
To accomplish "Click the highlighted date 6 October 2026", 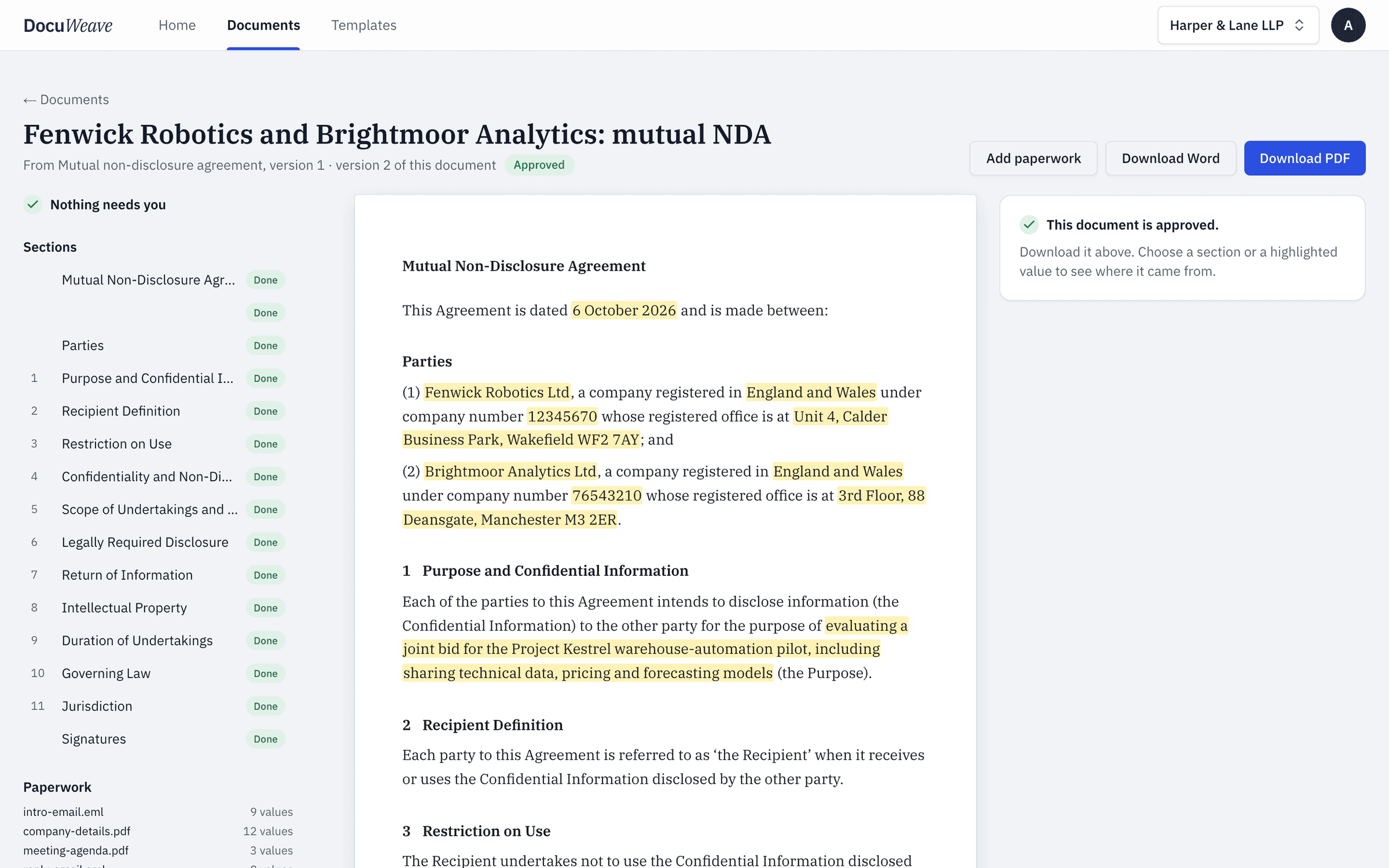I will tap(624, 310).
